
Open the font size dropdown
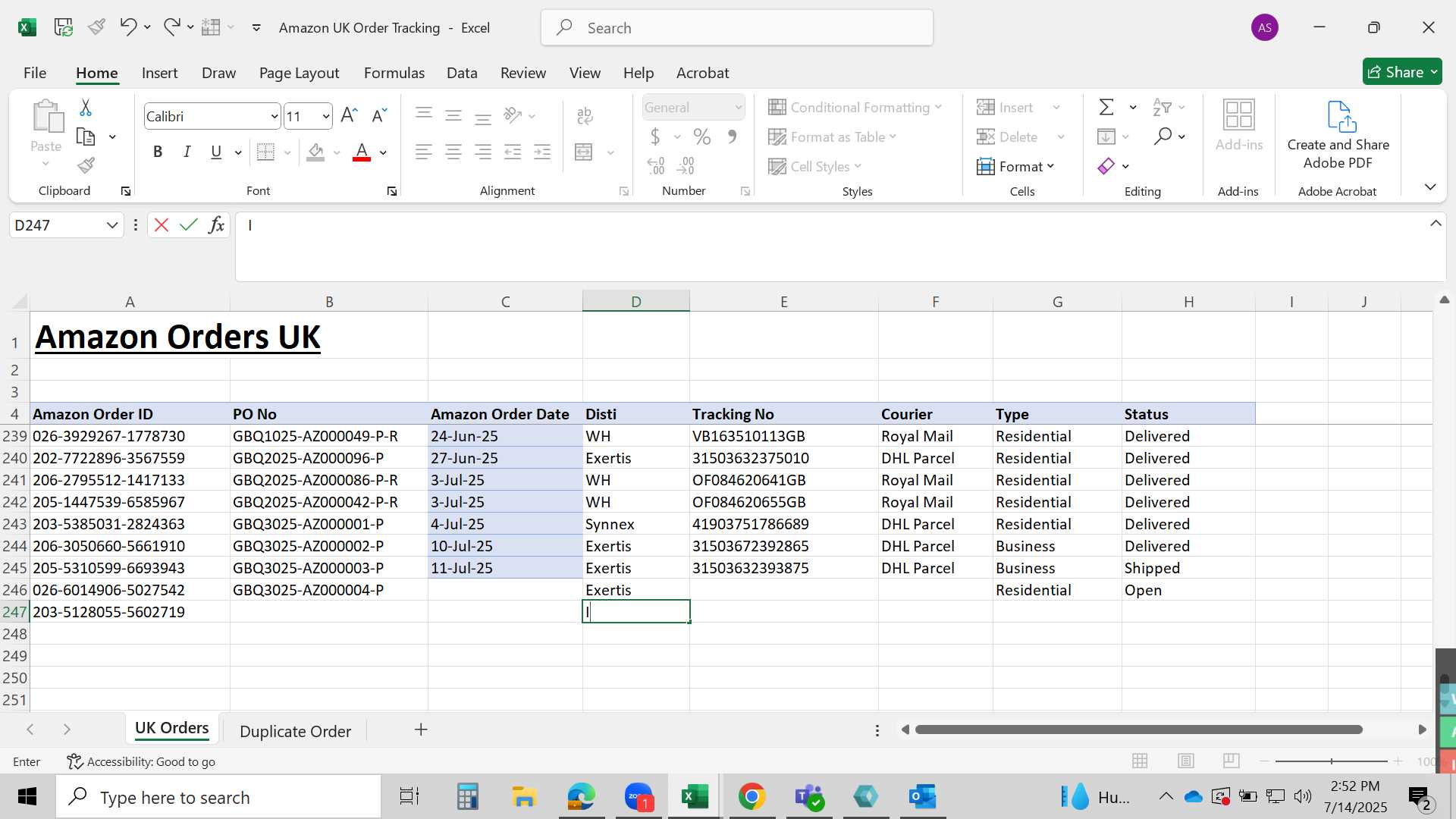326,117
